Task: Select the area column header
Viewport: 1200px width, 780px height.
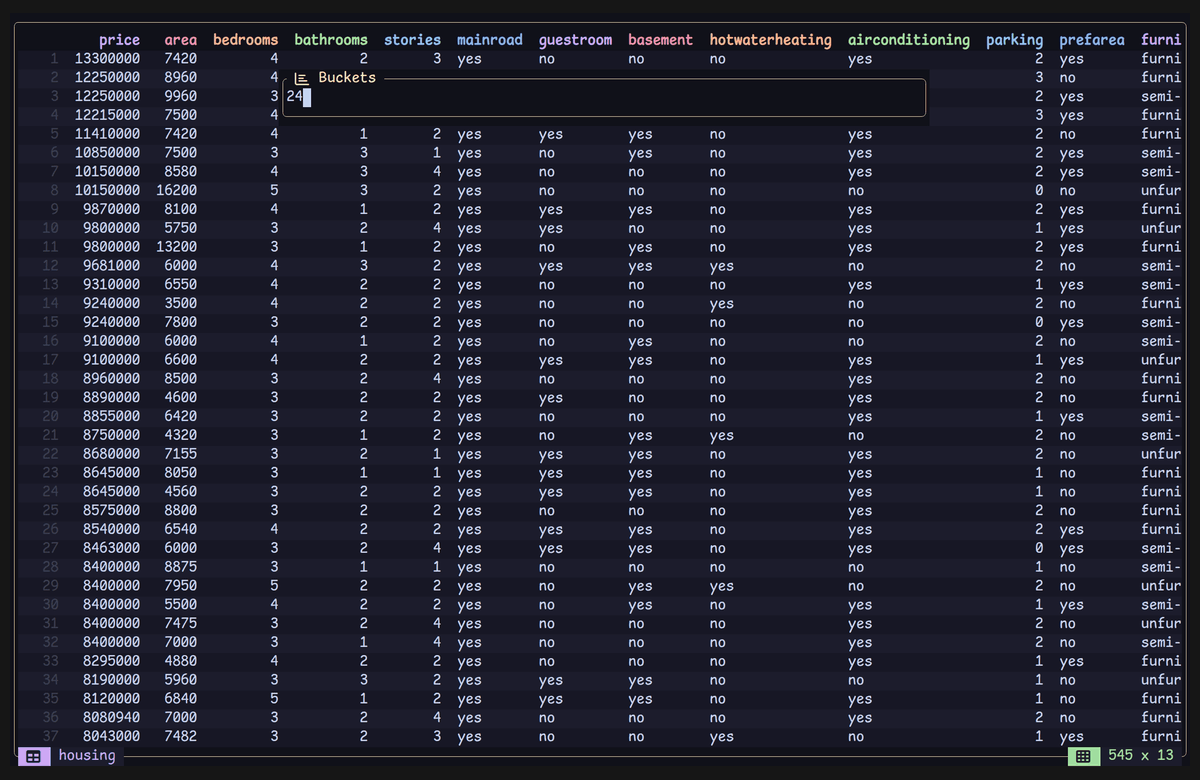Action: 181,40
